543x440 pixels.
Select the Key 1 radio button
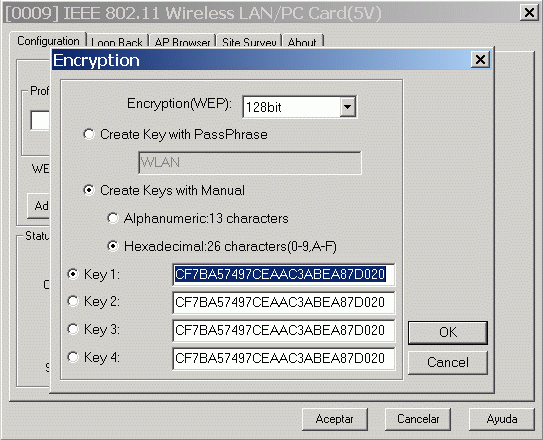coord(73,274)
